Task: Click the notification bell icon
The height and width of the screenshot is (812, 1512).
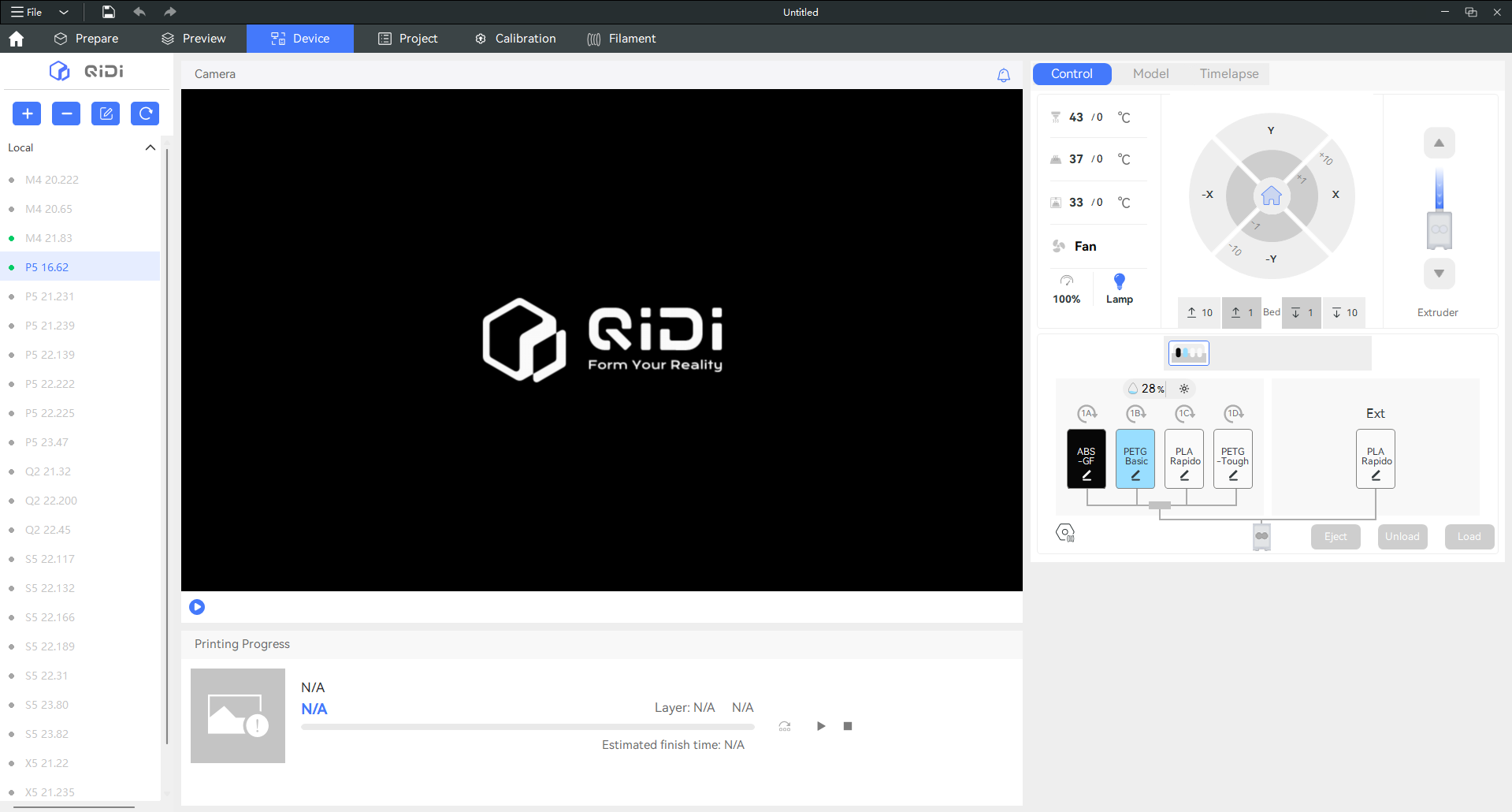Action: point(1004,75)
